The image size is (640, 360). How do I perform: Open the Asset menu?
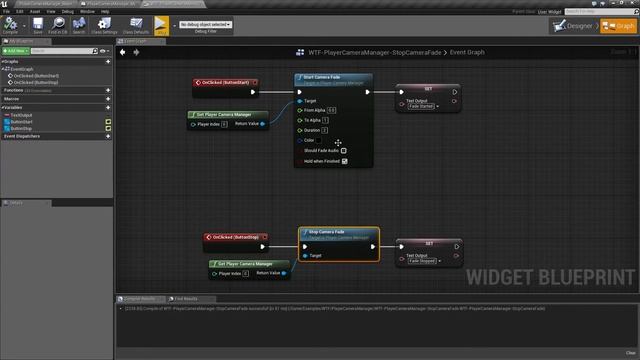(35, 11)
